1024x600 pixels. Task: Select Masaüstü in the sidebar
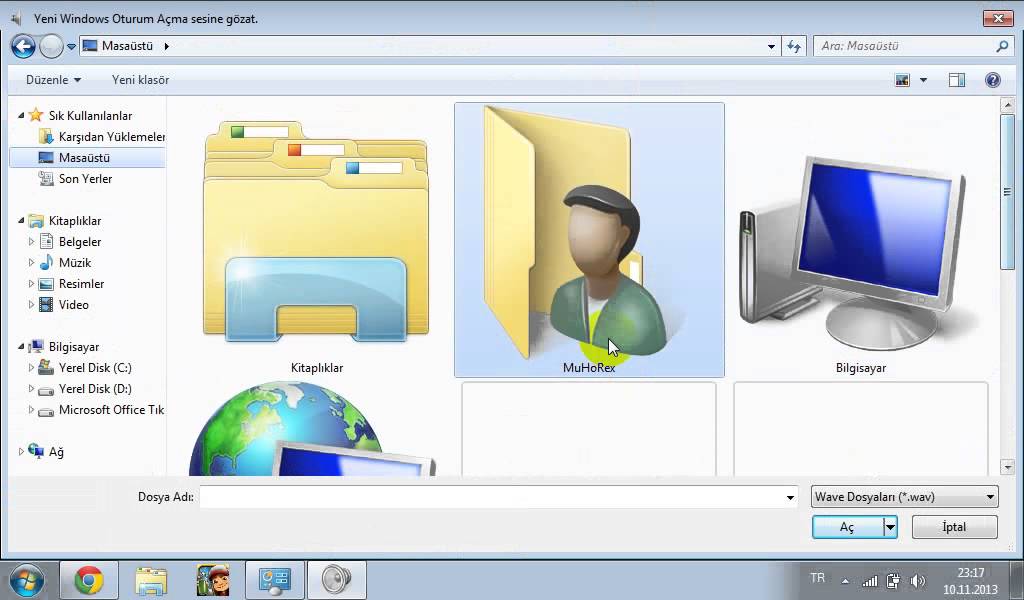84,157
